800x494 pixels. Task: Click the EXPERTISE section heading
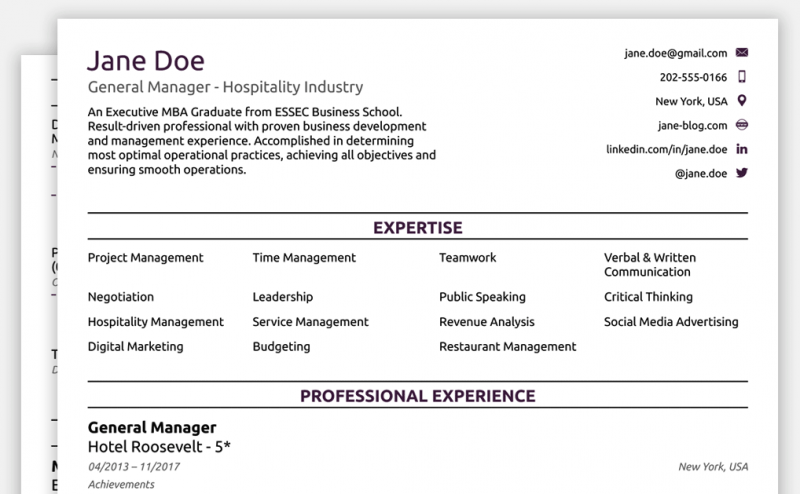click(x=417, y=228)
